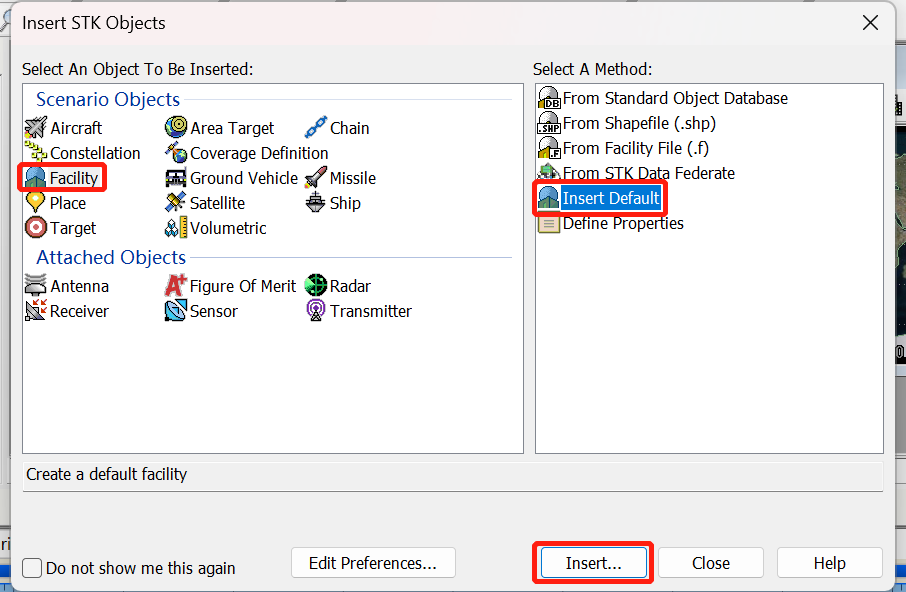Pick From Shapefile (.shp) method
The height and width of the screenshot is (592, 906).
click(x=549, y=123)
